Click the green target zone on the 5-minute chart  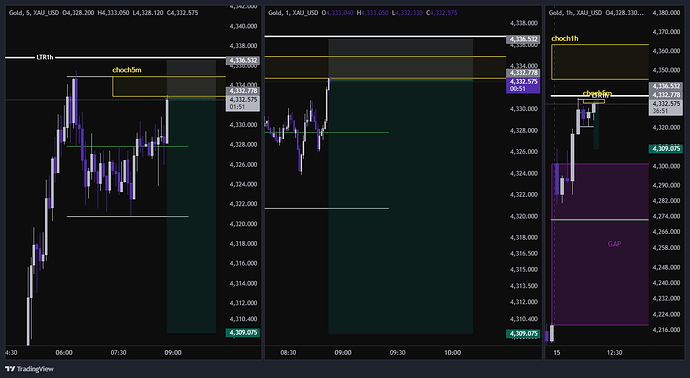click(191, 216)
